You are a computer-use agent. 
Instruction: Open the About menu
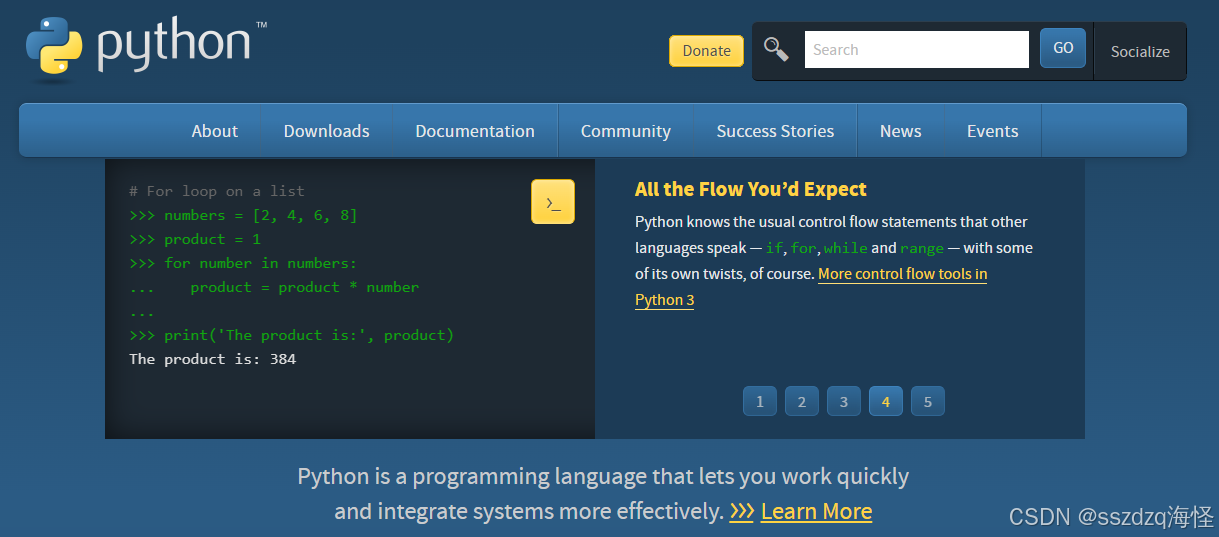click(215, 131)
